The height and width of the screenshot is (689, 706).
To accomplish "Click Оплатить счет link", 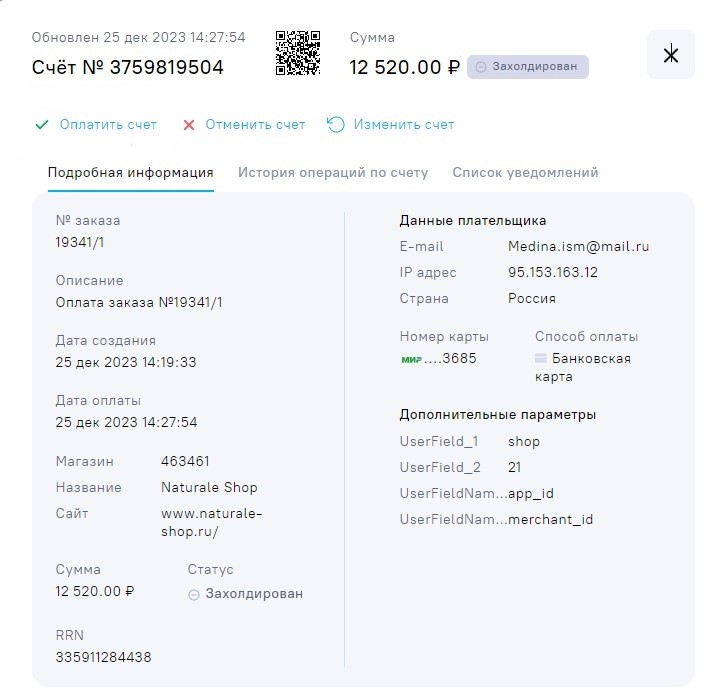I will click(108, 125).
